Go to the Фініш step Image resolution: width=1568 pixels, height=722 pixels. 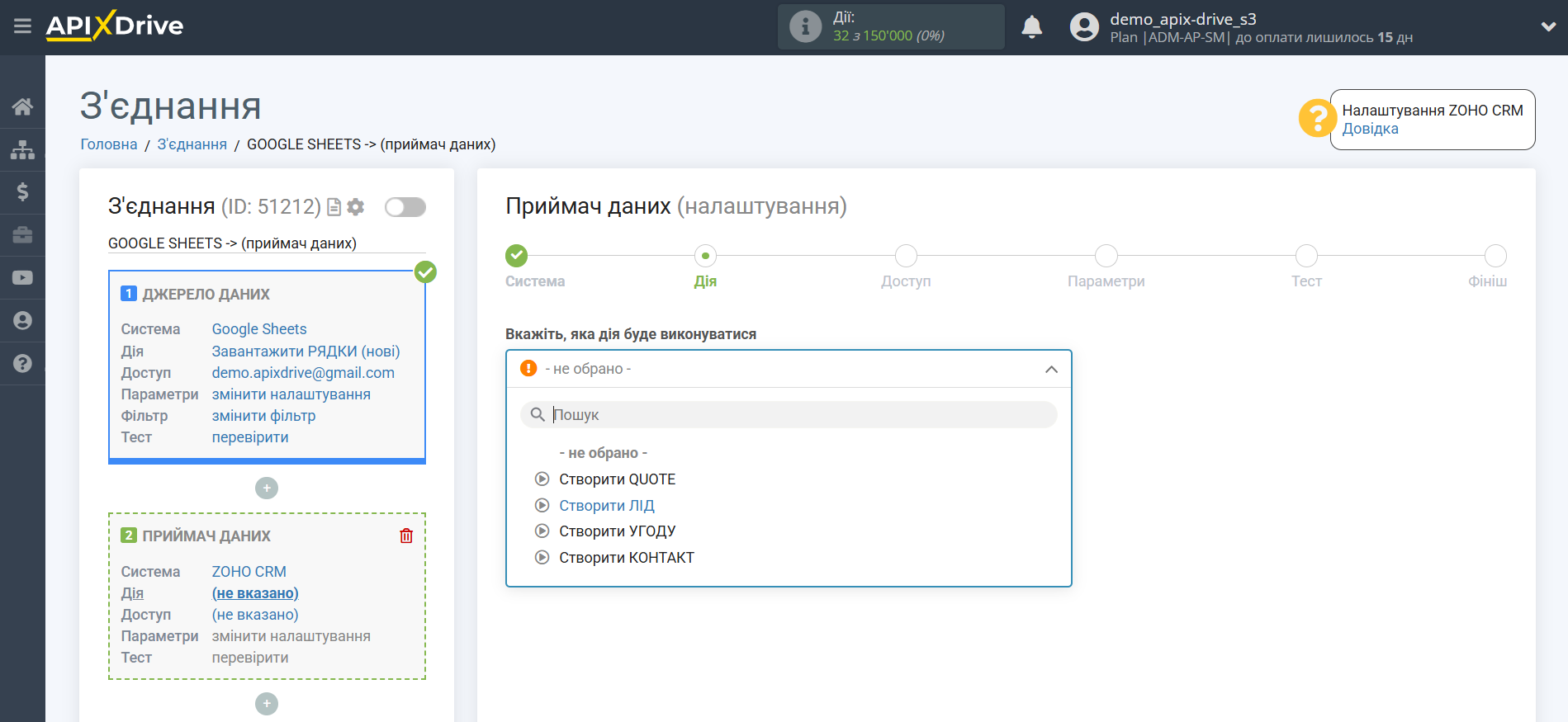(1495, 256)
